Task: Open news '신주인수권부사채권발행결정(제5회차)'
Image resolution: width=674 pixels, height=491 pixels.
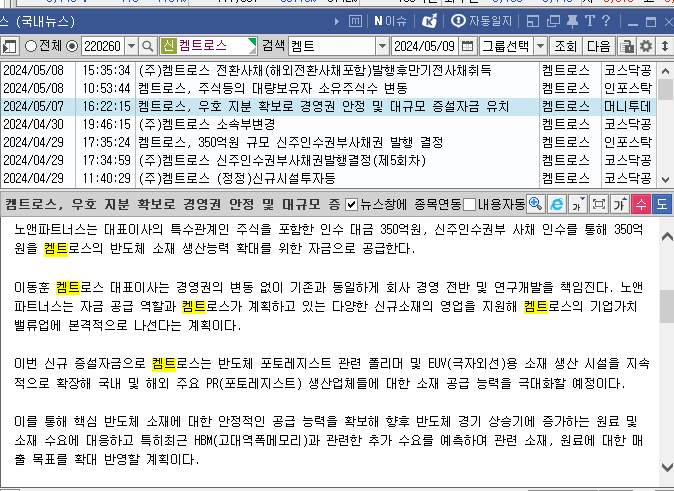Action: pos(282,160)
